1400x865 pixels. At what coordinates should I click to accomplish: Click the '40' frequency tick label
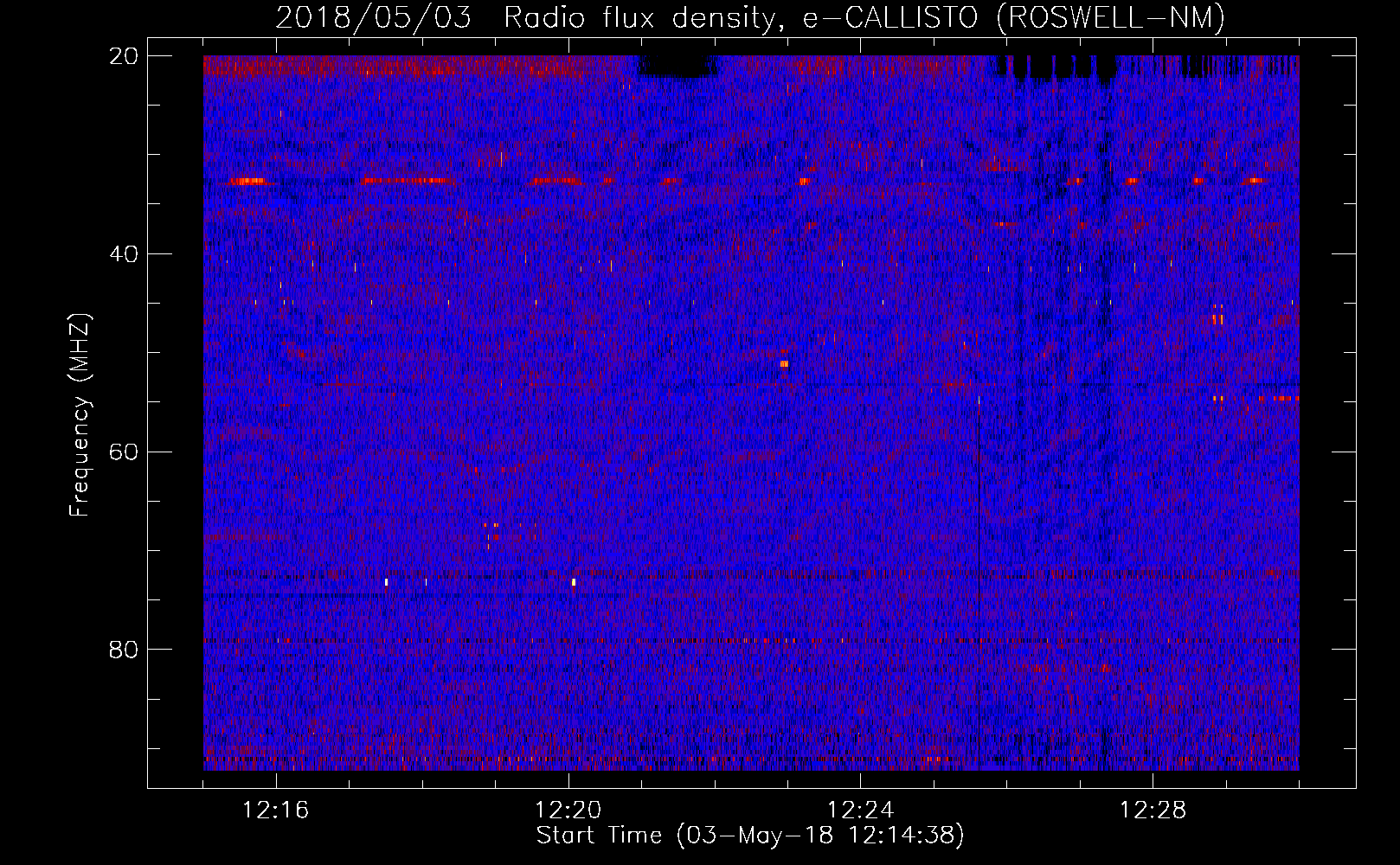124,254
